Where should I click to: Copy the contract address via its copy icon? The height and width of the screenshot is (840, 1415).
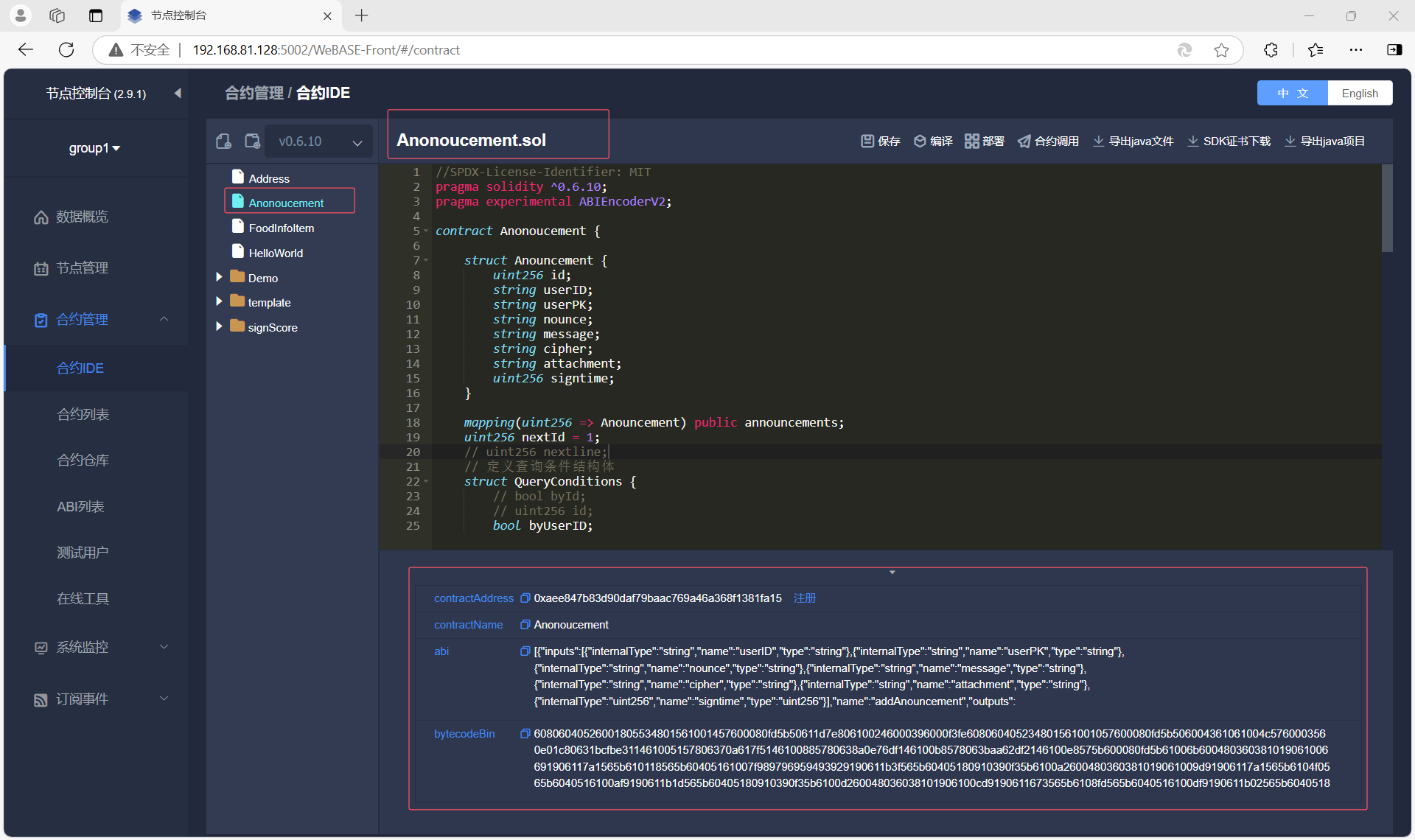click(x=525, y=598)
